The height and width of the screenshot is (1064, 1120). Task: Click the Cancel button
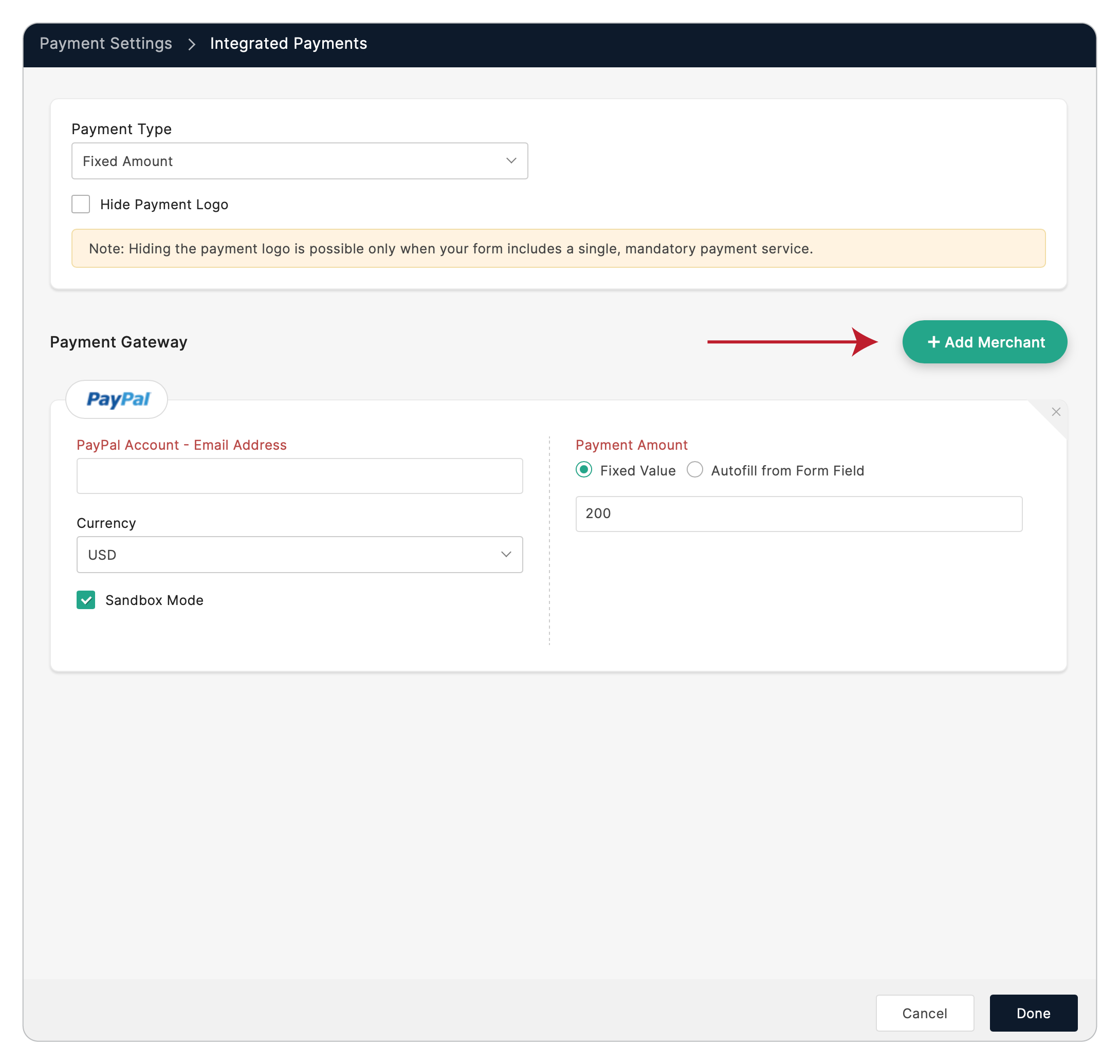[924, 1013]
